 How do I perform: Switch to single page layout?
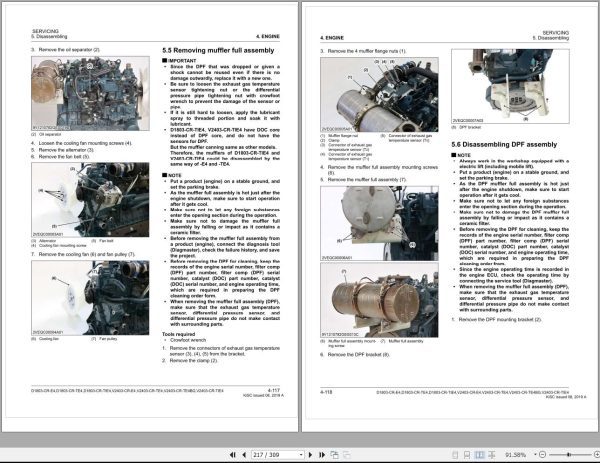tap(455, 455)
